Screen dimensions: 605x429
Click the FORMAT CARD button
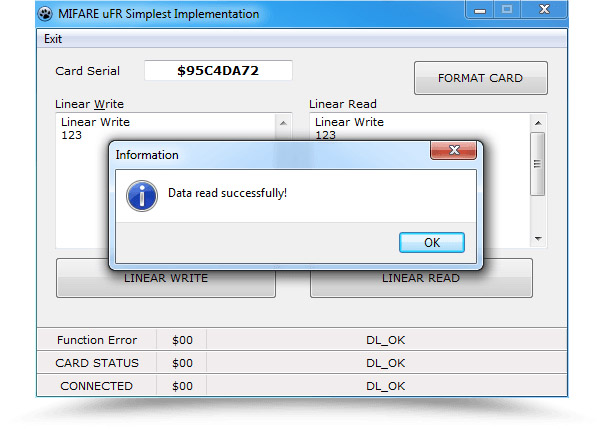481,78
